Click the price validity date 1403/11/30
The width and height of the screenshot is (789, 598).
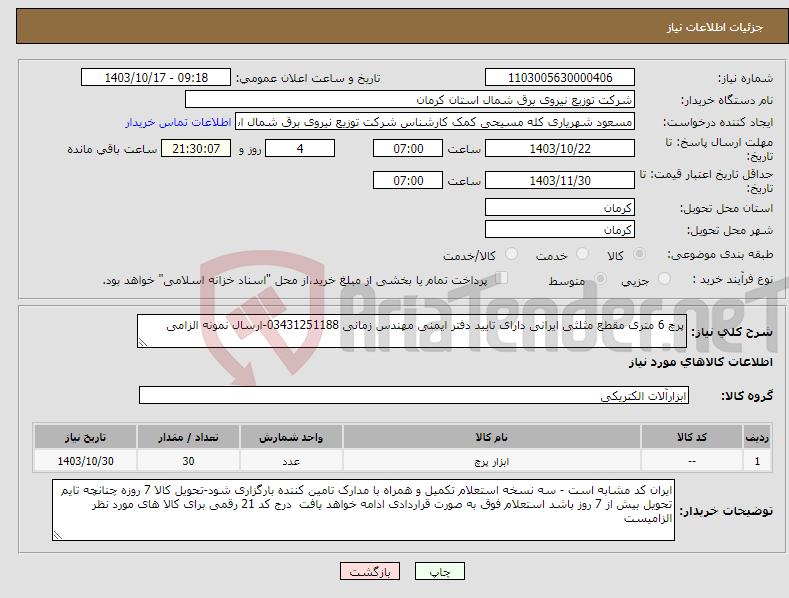tap(560, 180)
